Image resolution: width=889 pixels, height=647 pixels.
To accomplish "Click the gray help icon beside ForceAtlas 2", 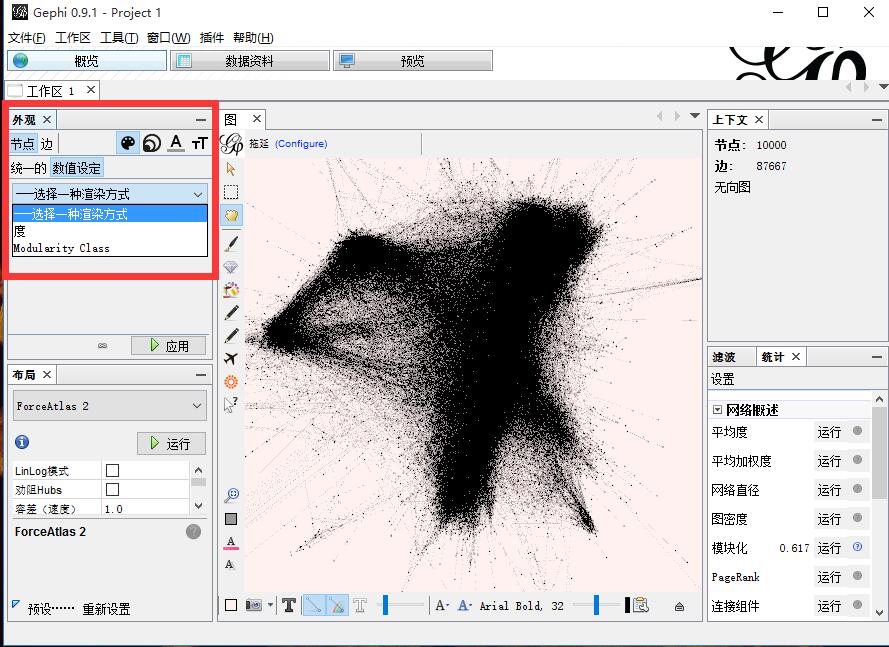I will 193,532.
